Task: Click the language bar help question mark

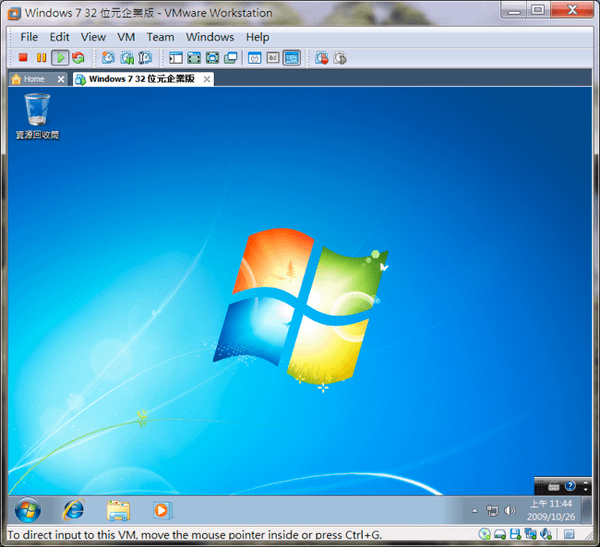Action: point(570,486)
